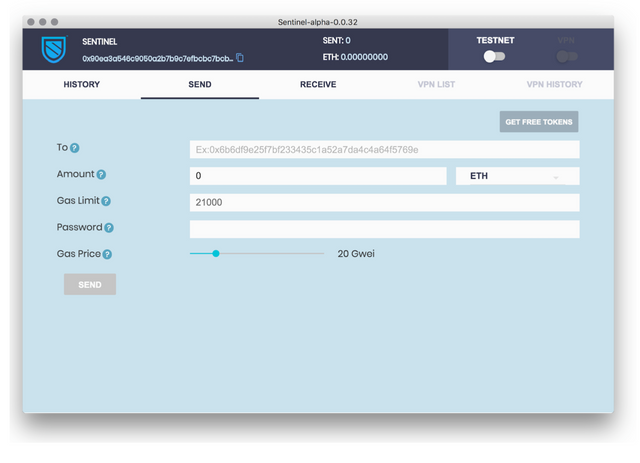
Task: Toggle the VPN switch
Action: tap(567, 56)
